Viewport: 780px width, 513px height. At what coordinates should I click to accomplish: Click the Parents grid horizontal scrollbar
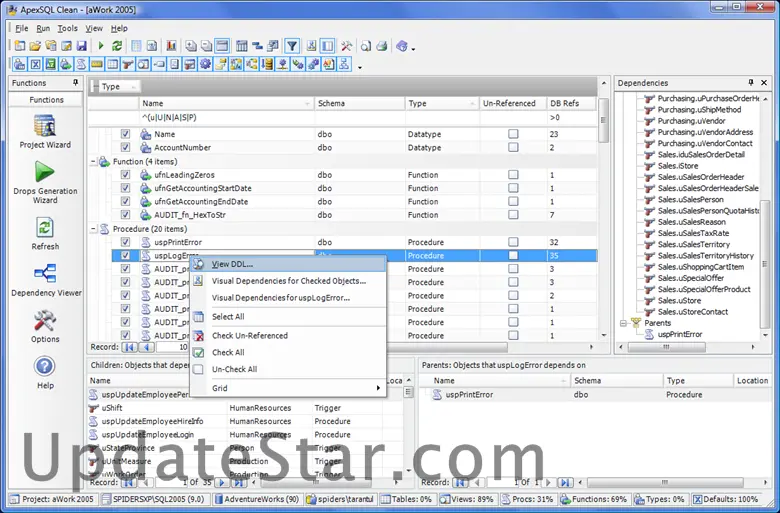pos(665,482)
